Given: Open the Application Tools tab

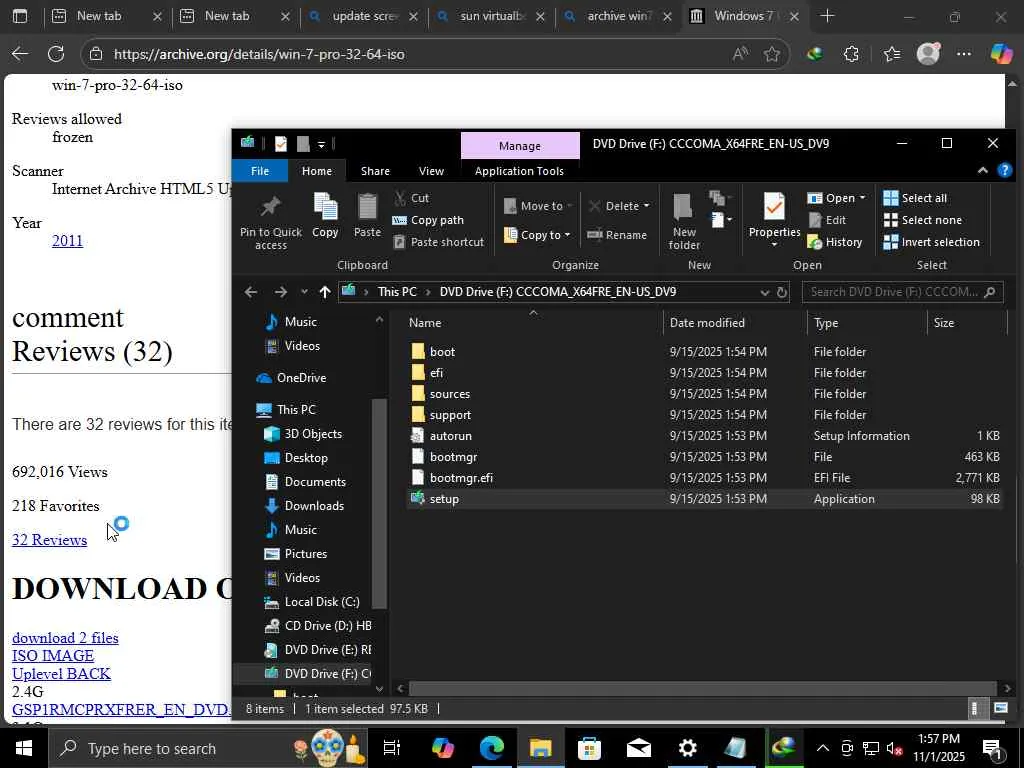Looking at the screenshot, I should (519, 171).
